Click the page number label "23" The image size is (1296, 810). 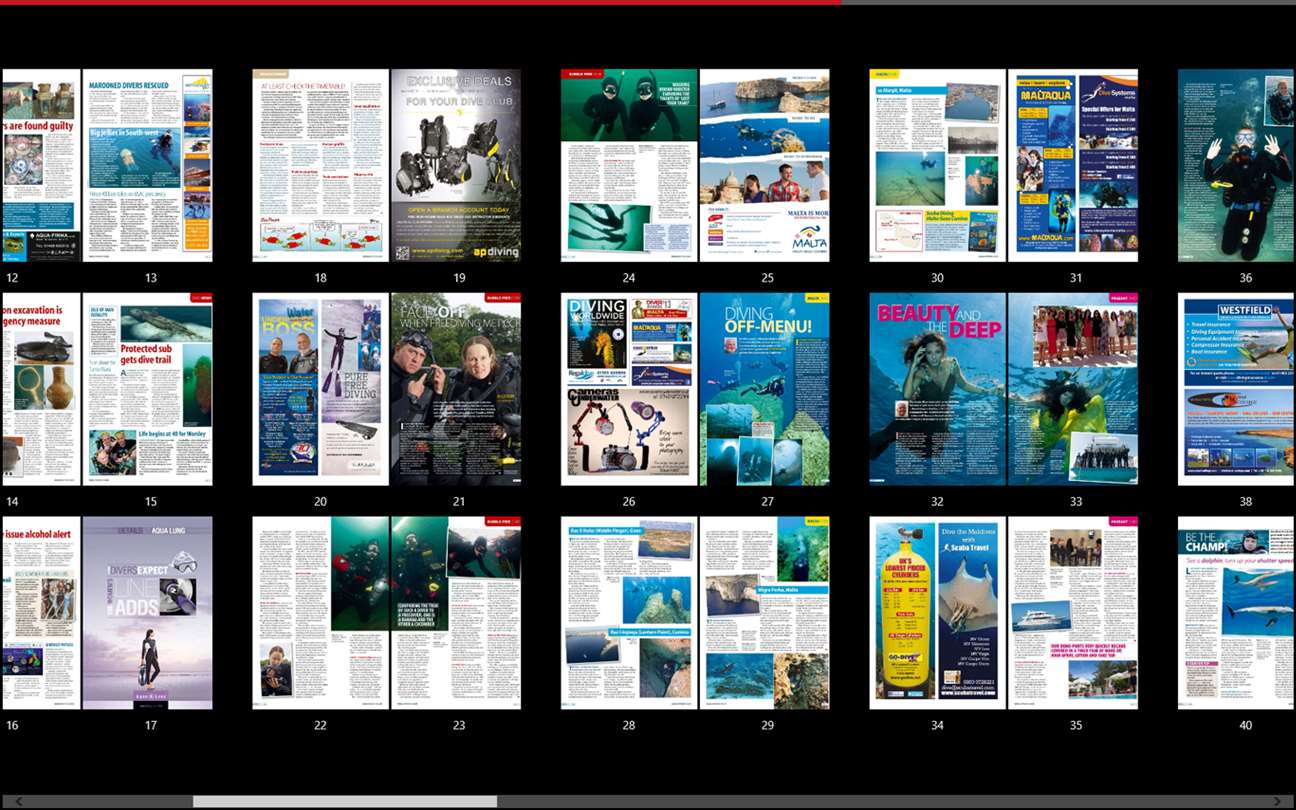click(x=459, y=726)
